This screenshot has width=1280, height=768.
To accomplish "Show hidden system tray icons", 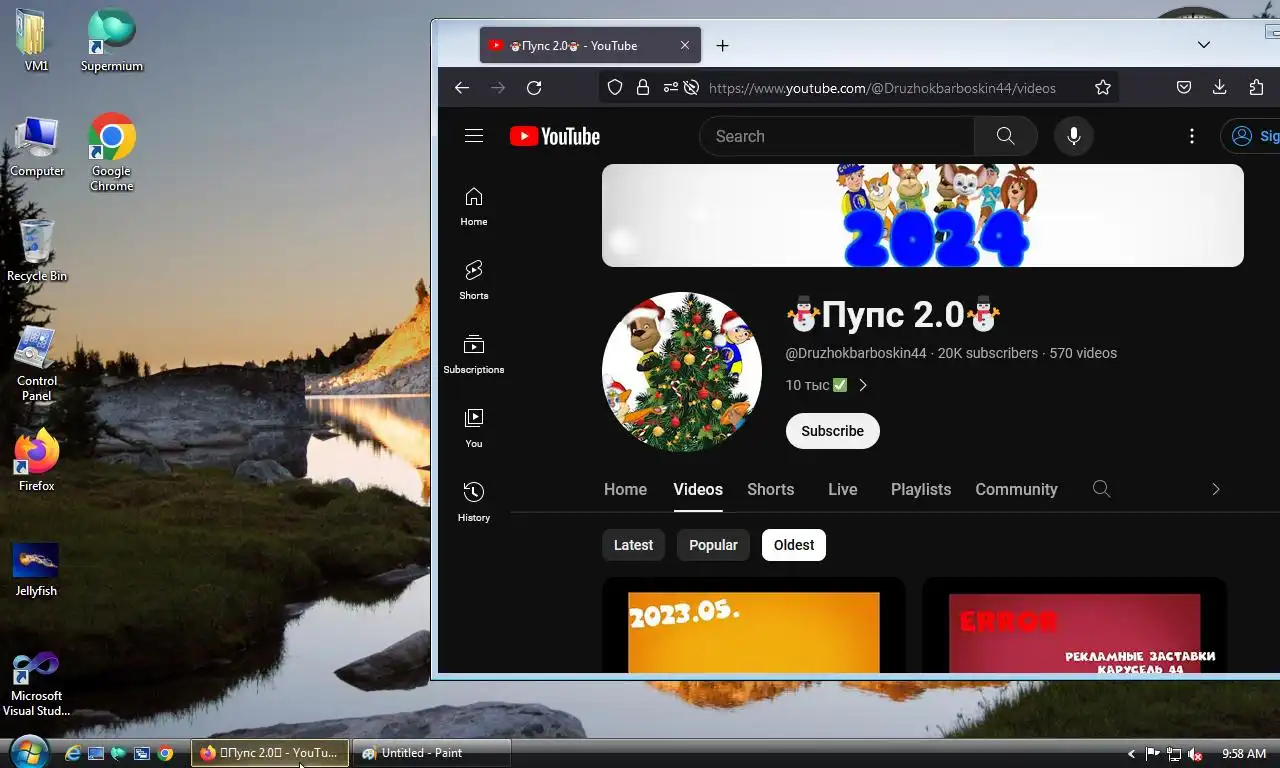I will 1131,754.
